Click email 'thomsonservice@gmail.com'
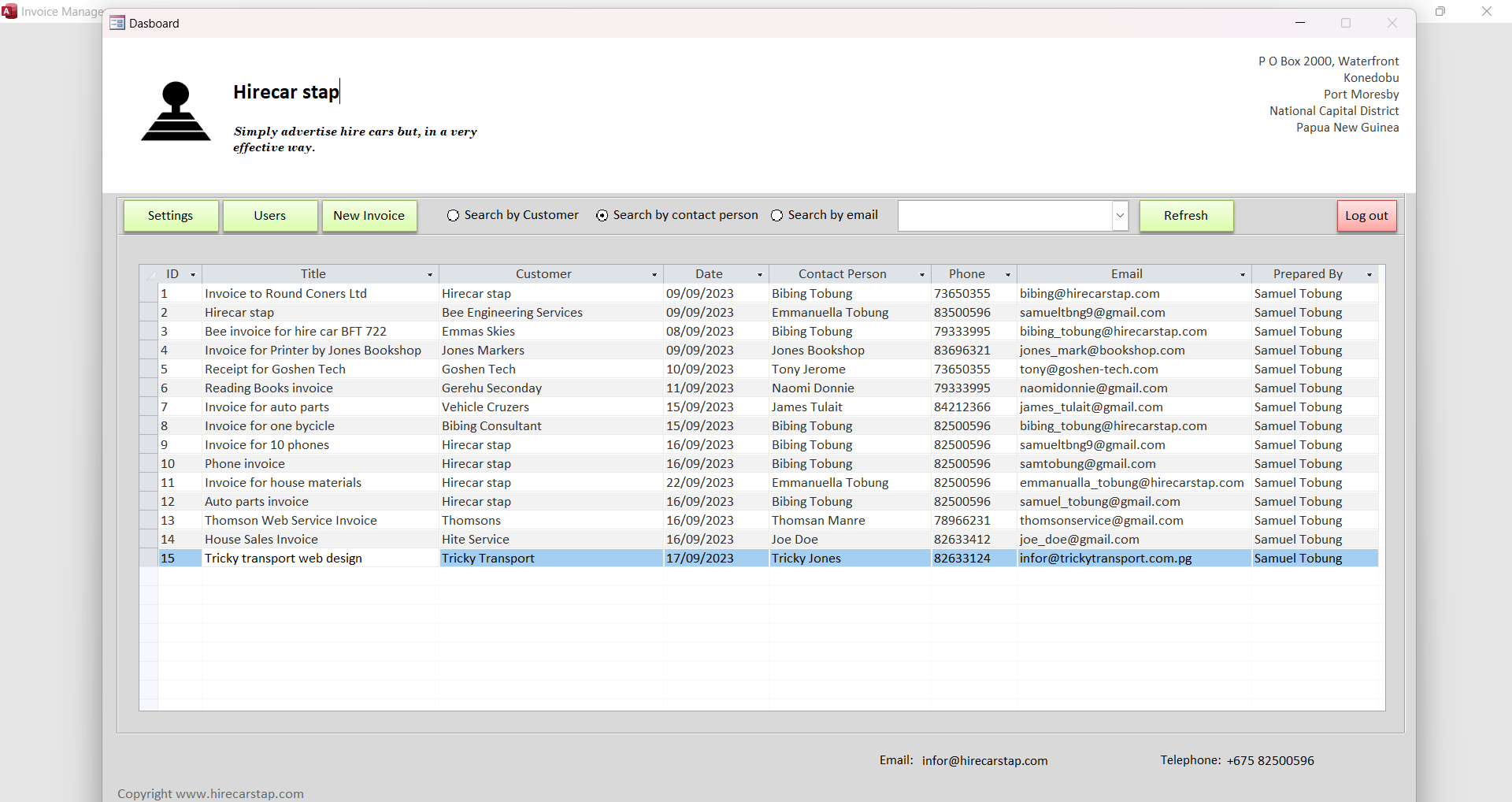The width and height of the screenshot is (1512, 802). pos(1102,520)
